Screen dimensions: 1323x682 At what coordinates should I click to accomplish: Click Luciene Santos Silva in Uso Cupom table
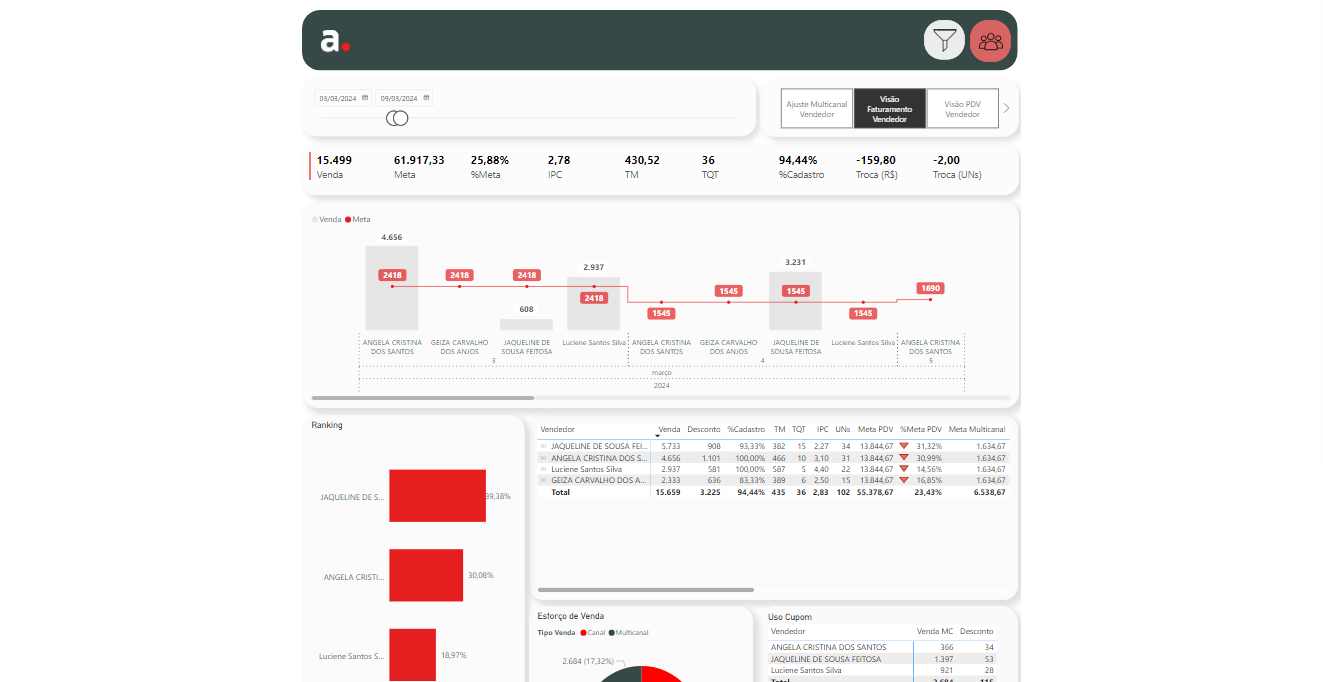tap(806, 670)
